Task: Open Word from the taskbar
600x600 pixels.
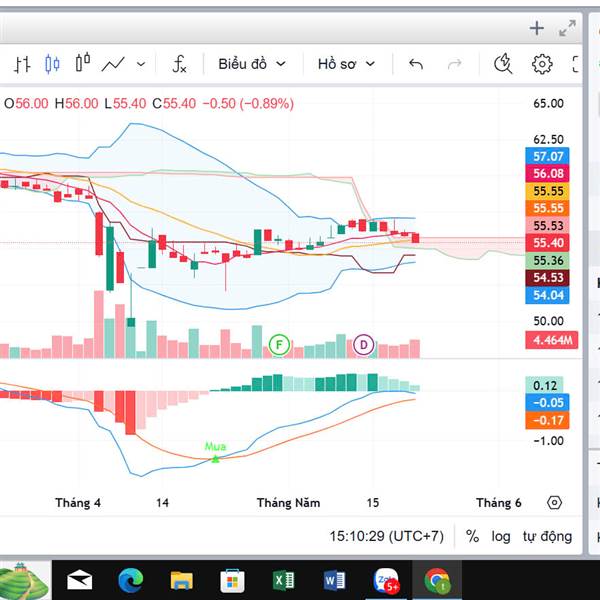Action: 334,580
